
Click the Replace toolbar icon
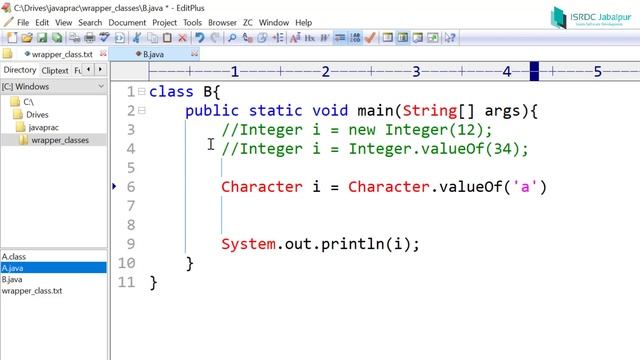(x=247, y=38)
